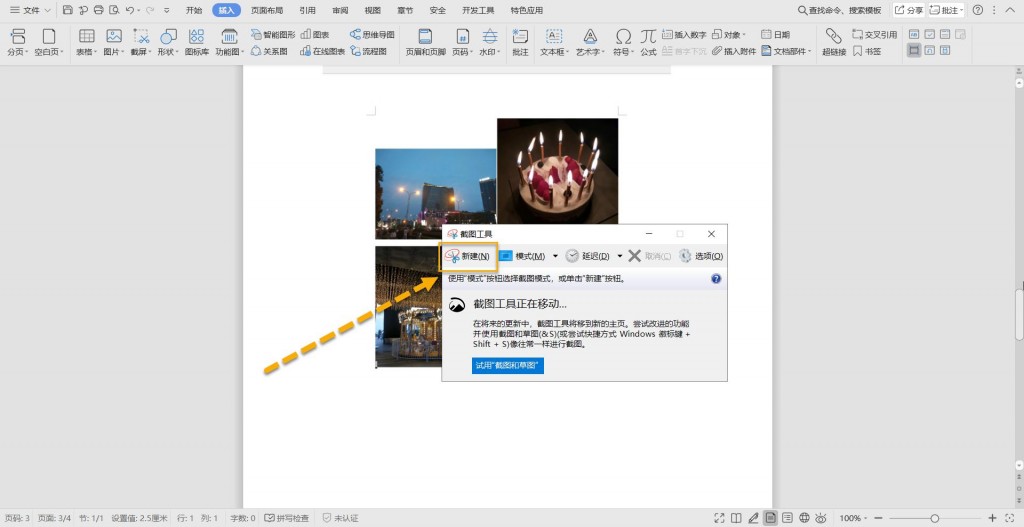Viewport: 1024px width, 527px height.
Task: Click the 功能图 function diagram icon
Action: (x=229, y=37)
